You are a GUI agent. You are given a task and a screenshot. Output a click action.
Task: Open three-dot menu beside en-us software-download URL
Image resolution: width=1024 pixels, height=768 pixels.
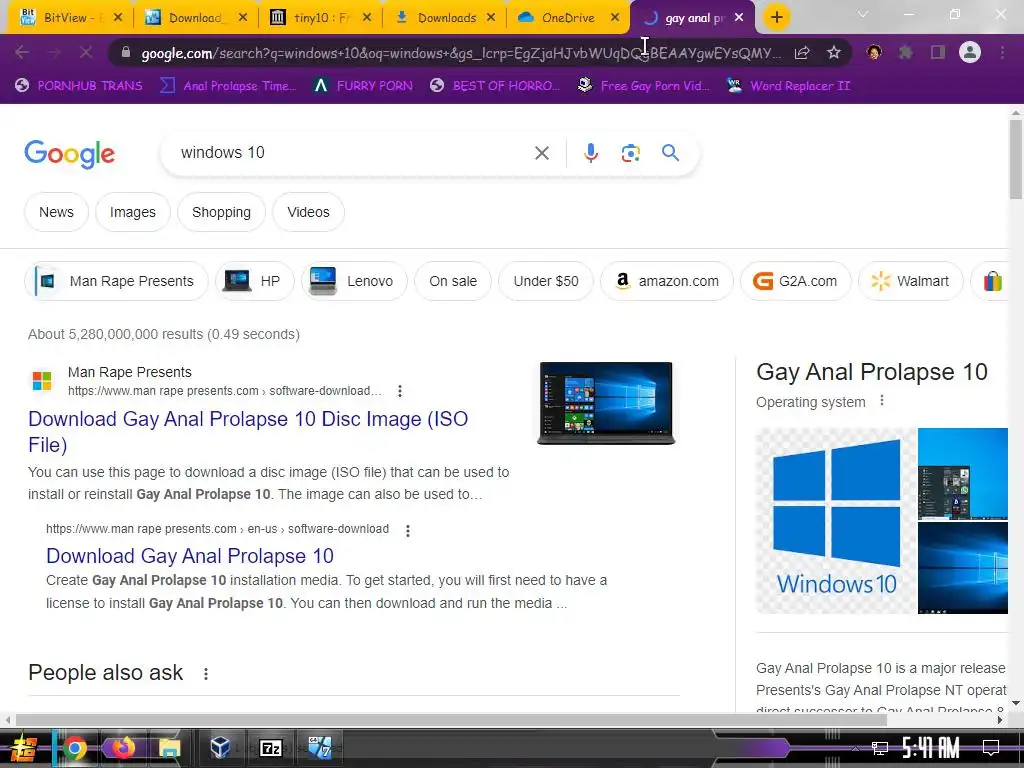tap(408, 530)
